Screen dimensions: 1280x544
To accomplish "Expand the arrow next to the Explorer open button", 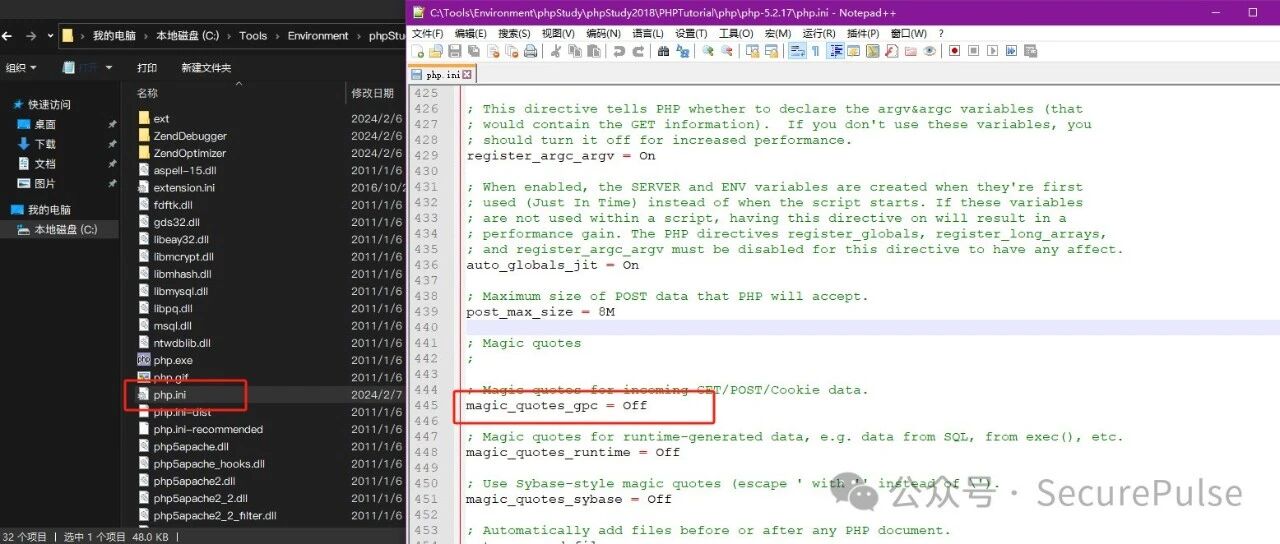I will (110, 68).
